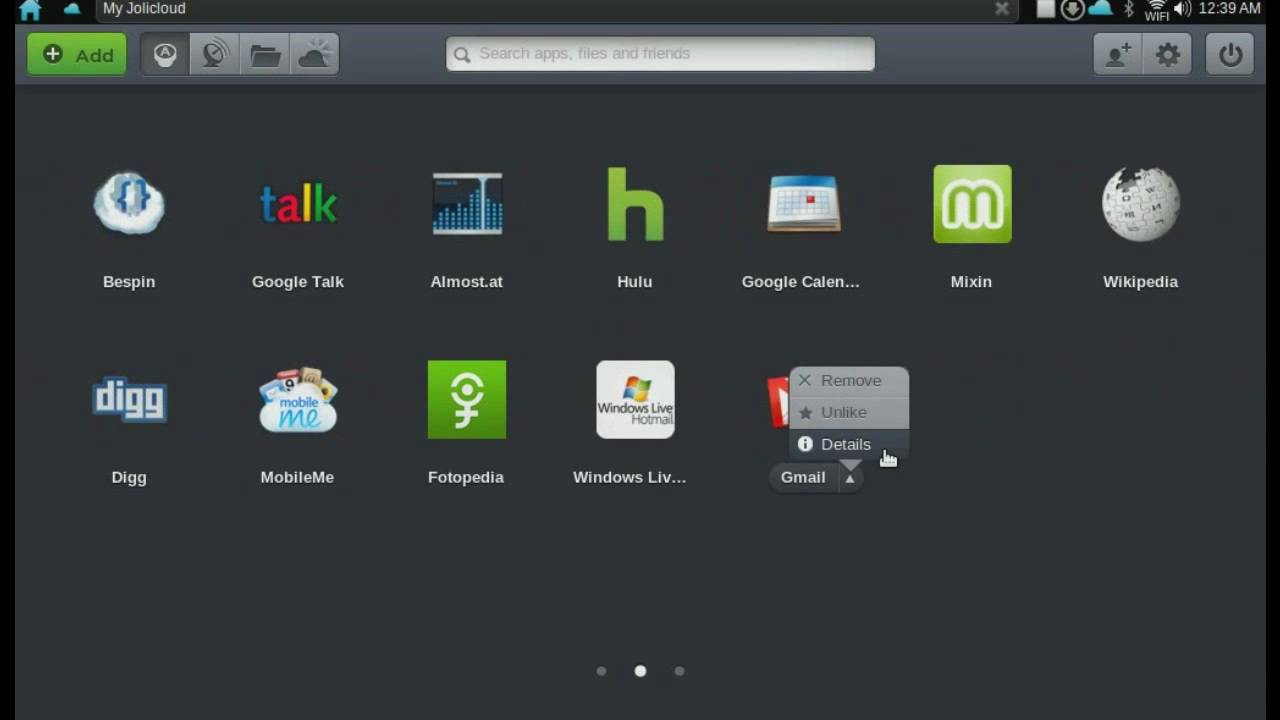Click the add friend icon

coord(1118,54)
